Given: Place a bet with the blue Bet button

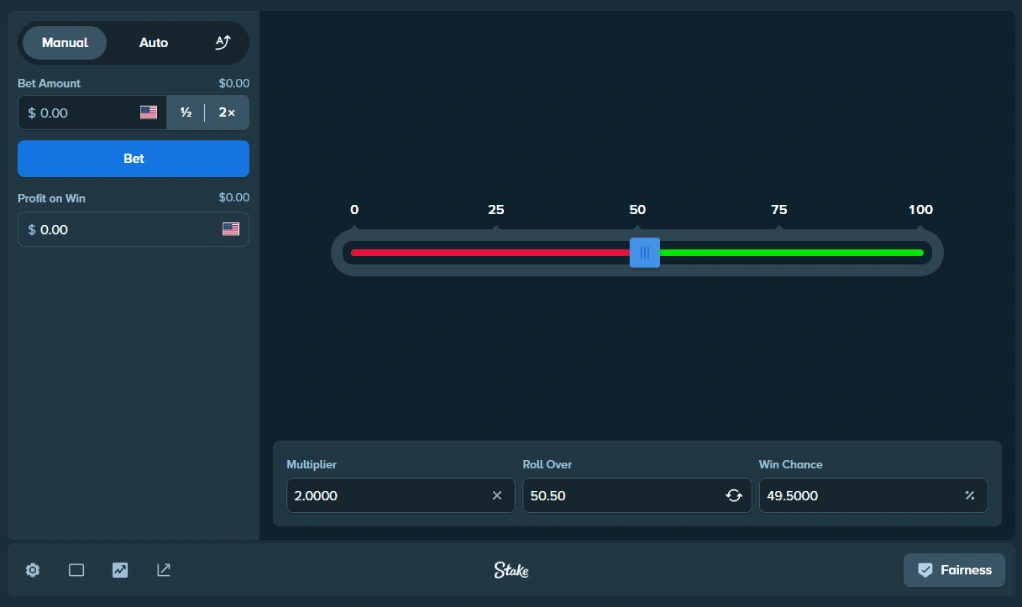Looking at the screenshot, I should tap(133, 158).
